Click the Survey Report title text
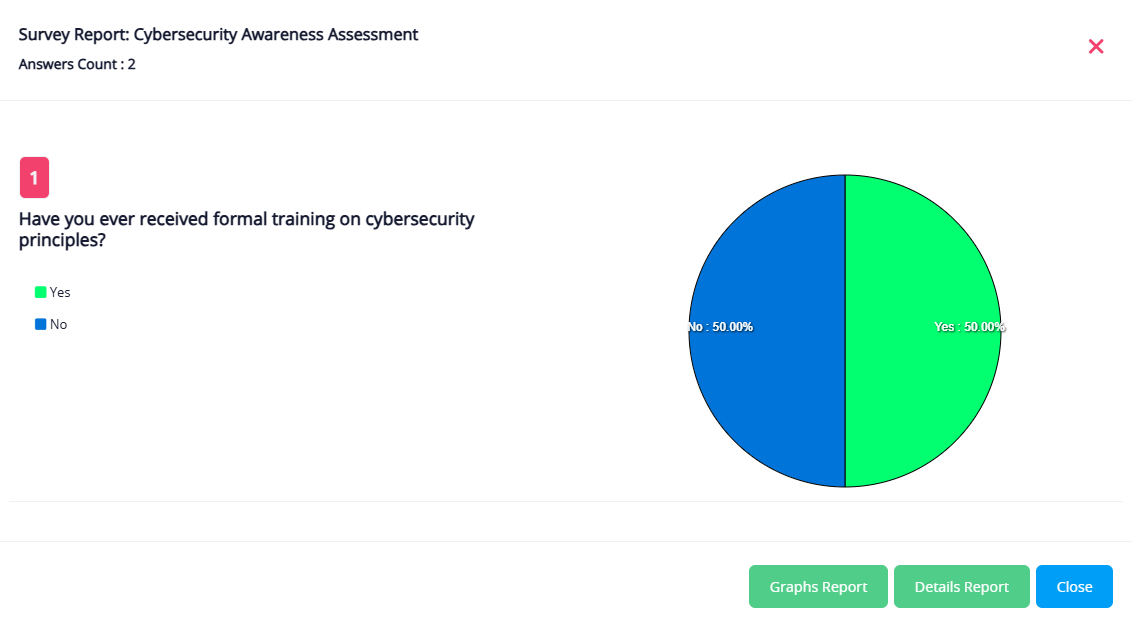The width and height of the screenshot is (1132, 627). click(x=218, y=35)
